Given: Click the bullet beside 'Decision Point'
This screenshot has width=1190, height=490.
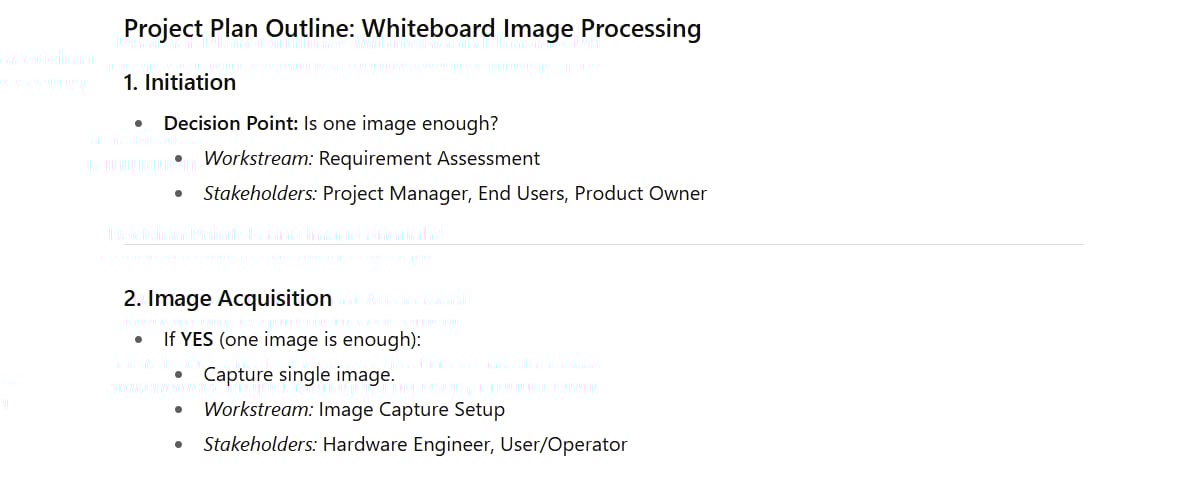Looking at the screenshot, I should tap(138, 123).
